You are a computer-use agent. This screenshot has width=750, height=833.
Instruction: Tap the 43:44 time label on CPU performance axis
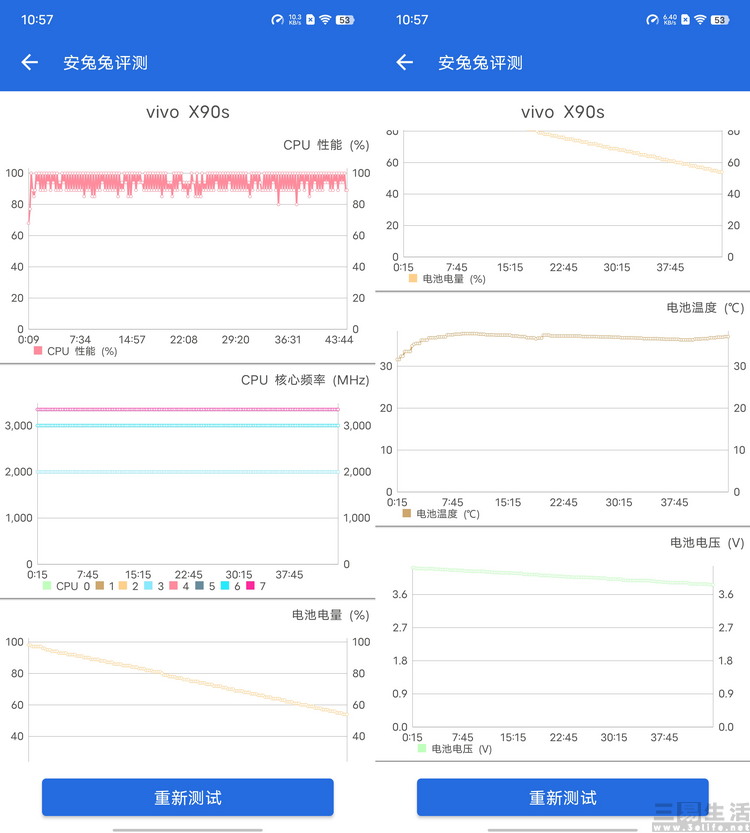(x=339, y=339)
